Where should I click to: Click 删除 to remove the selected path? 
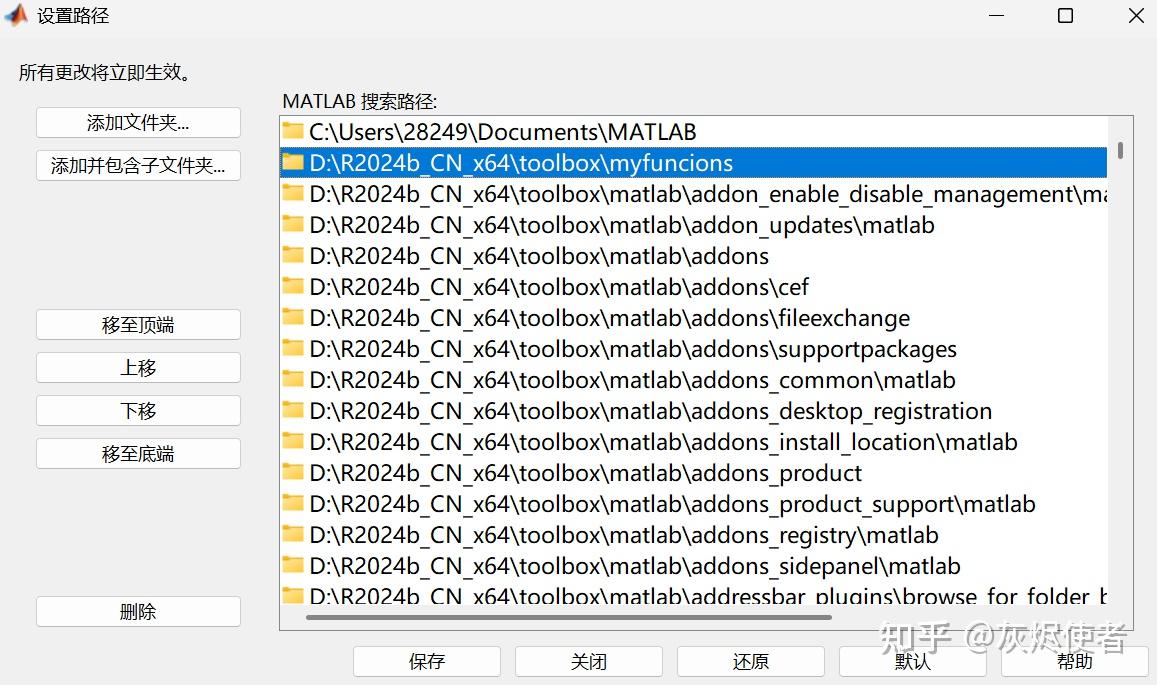pyautogui.click(x=137, y=611)
